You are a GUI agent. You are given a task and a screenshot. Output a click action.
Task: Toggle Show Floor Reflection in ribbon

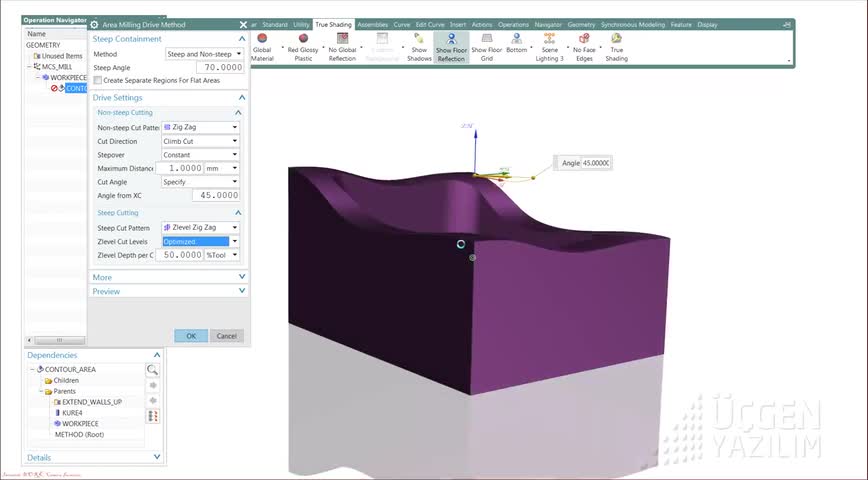click(x=451, y=47)
